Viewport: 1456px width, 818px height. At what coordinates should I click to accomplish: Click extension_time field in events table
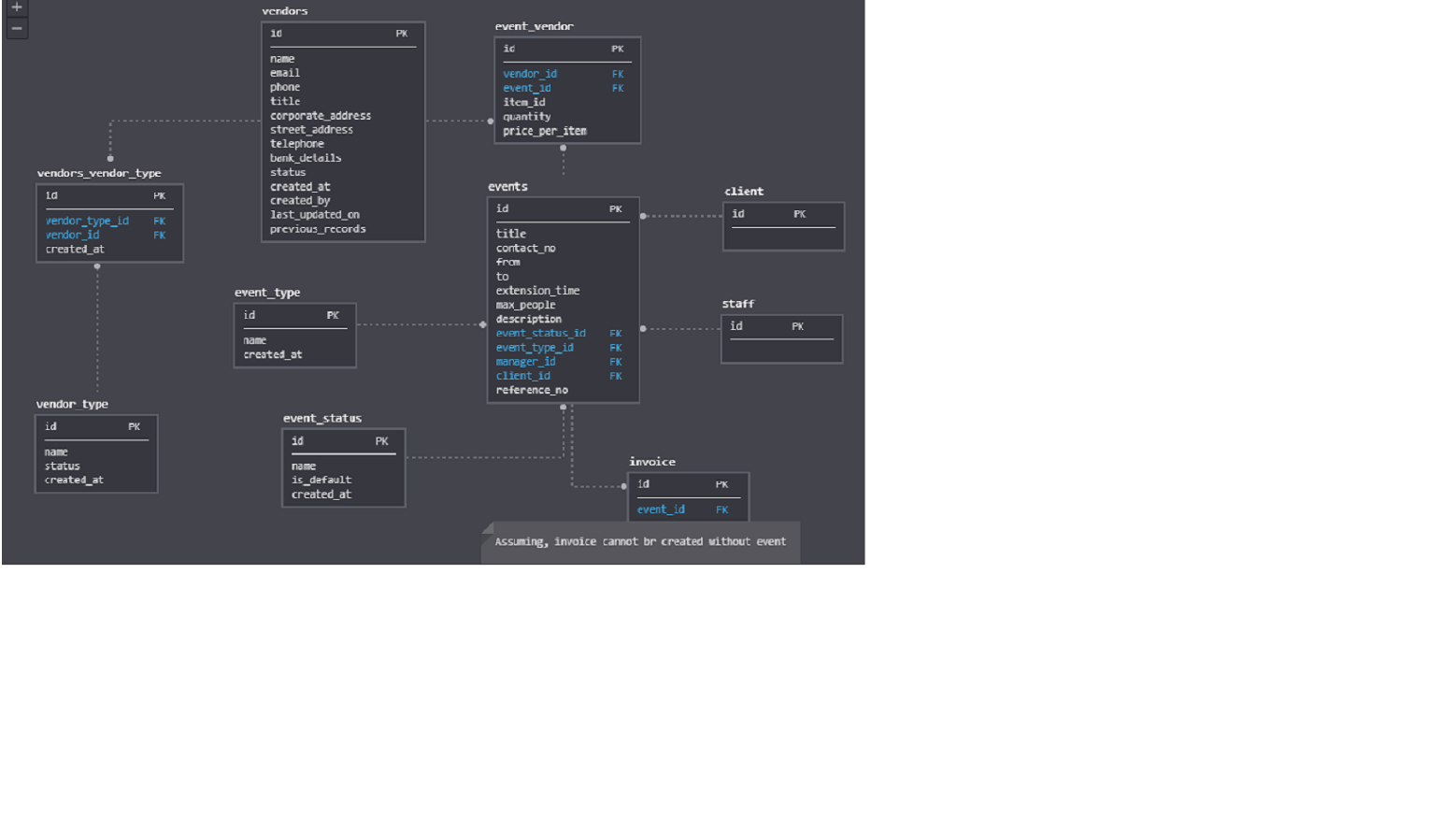coord(537,291)
